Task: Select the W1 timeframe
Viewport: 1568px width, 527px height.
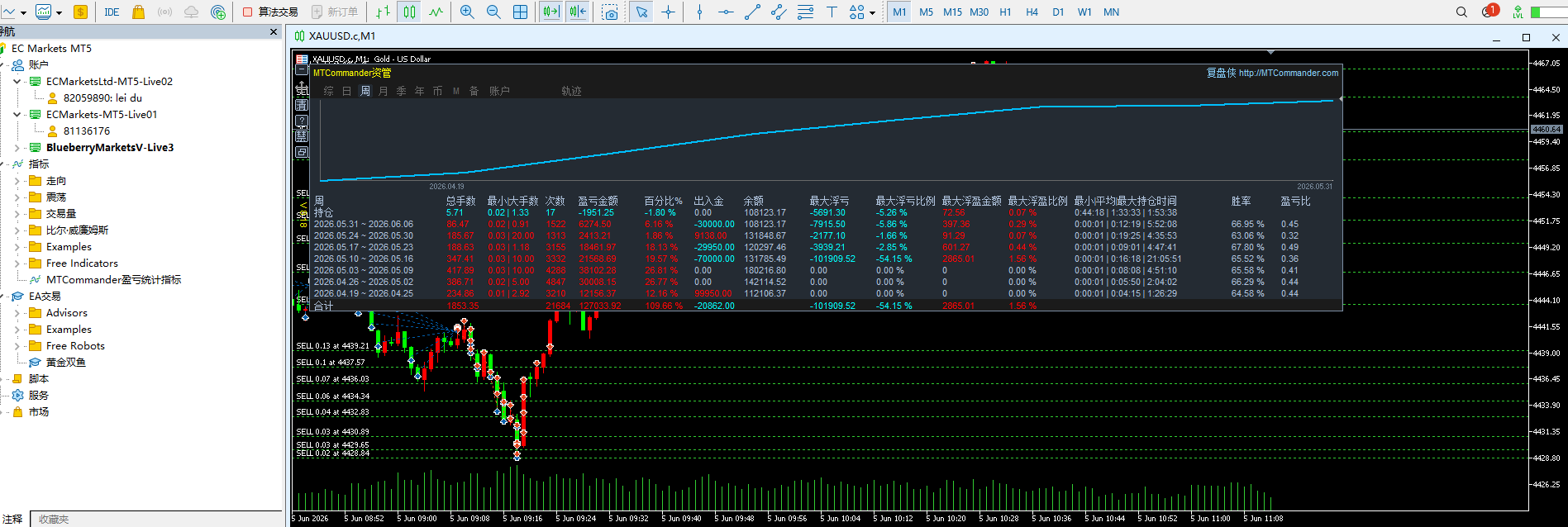Action: [1084, 12]
